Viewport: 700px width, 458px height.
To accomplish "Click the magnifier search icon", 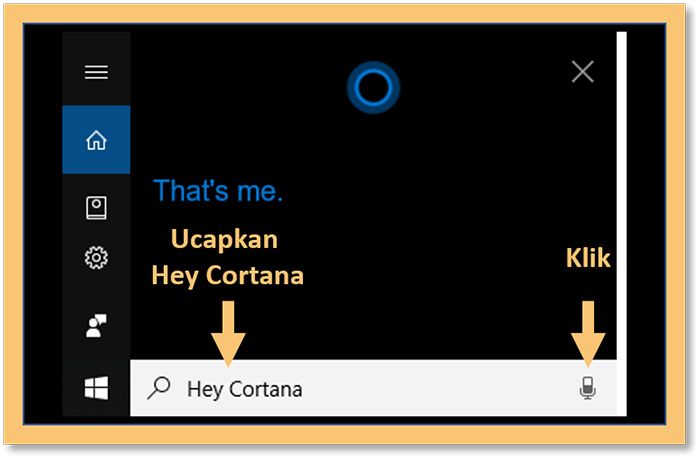I will coord(159,387).
